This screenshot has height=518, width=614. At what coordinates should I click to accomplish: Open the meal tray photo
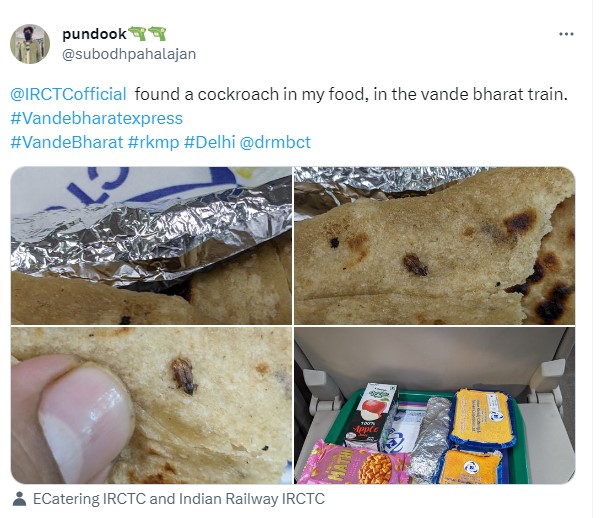pyautogui.click(x=435, y=405)
